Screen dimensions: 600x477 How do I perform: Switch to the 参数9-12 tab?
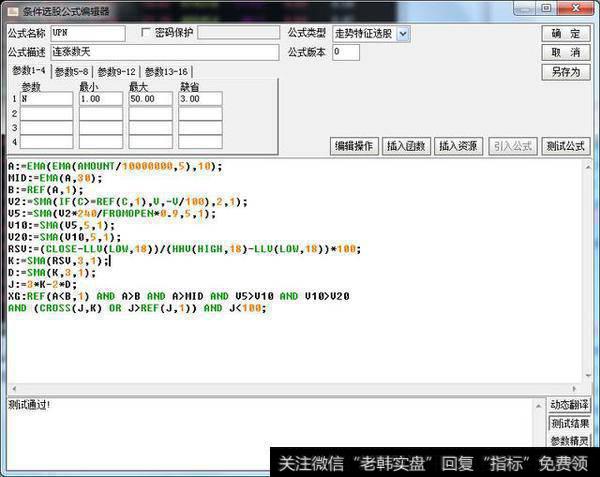click(119, 71)
